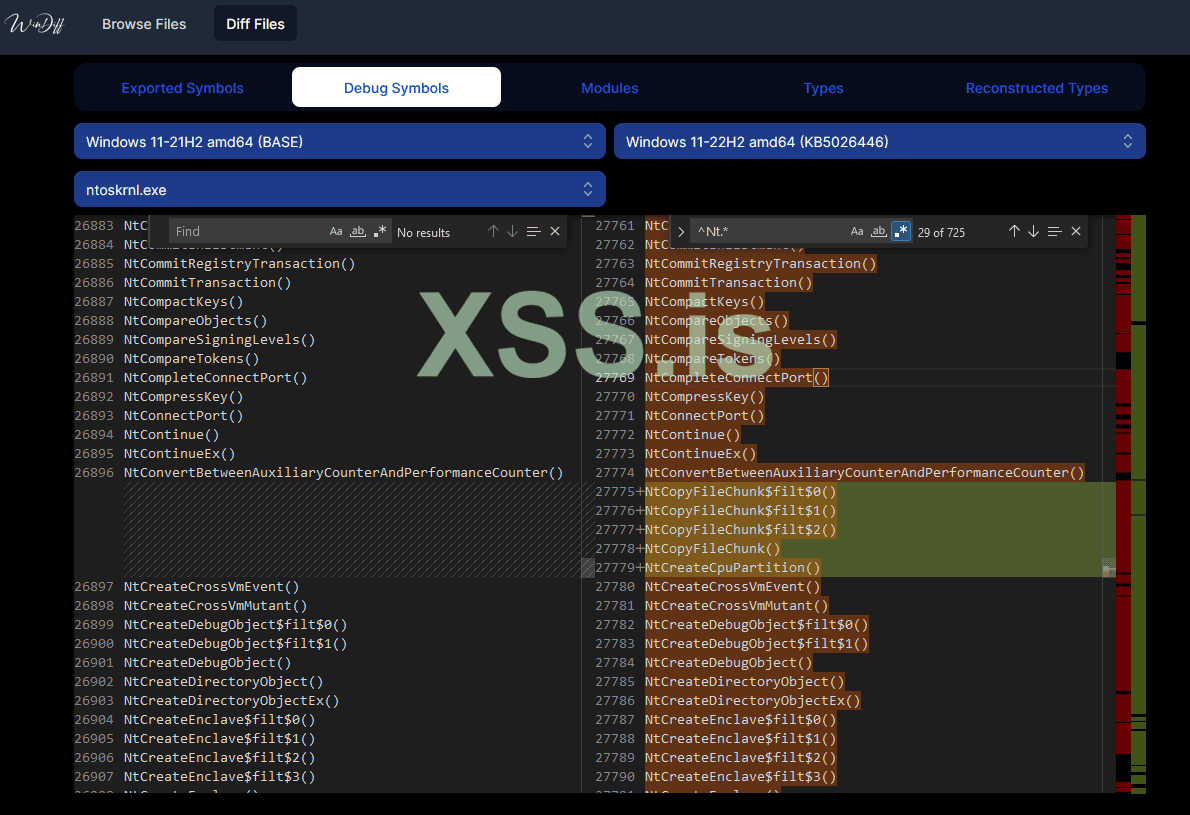Click line number 26896 in left pane
This screenshot has width=1190, height=815.
pyautogui.click(x=94, y=473)
